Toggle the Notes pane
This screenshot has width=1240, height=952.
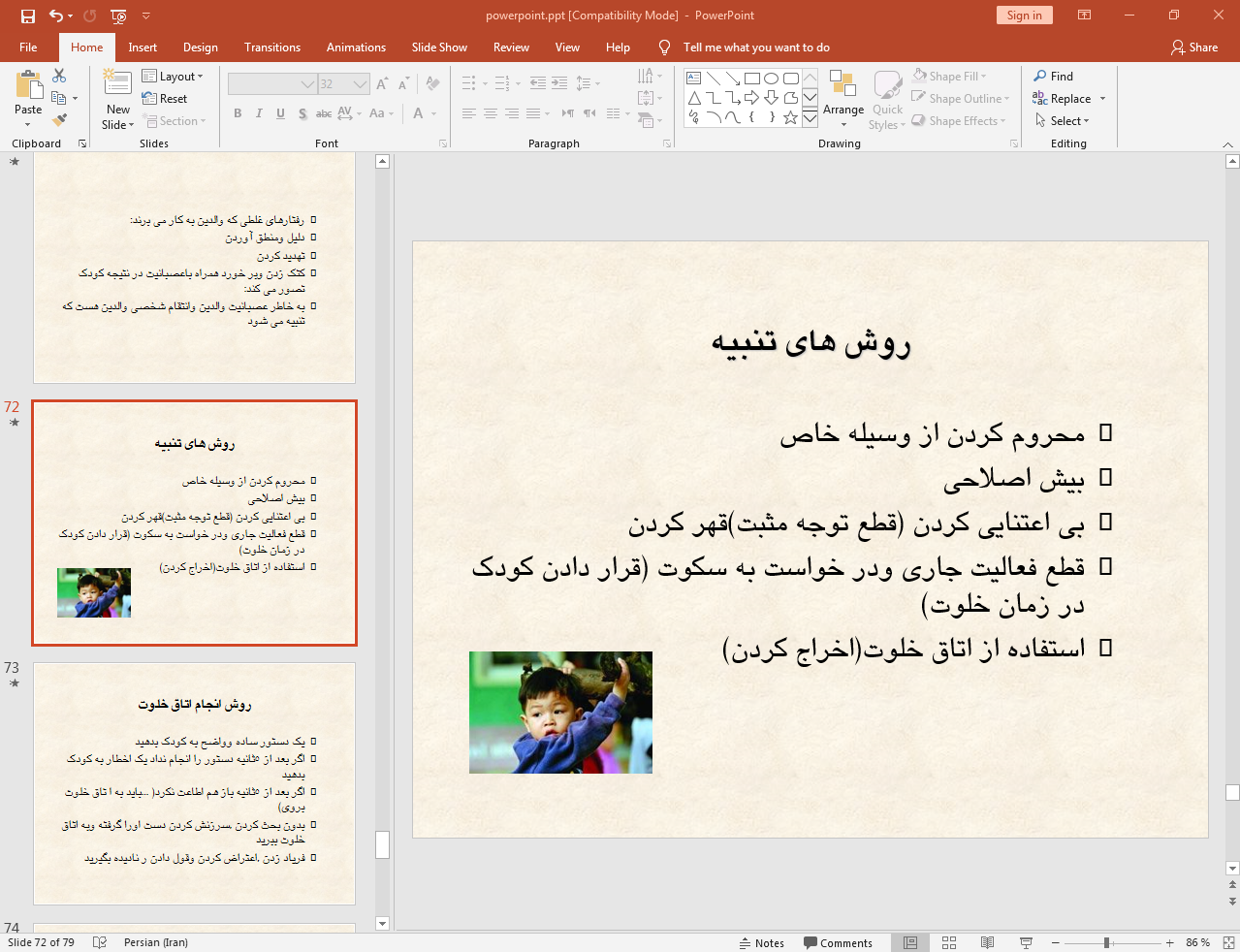[x=761, y=943]
